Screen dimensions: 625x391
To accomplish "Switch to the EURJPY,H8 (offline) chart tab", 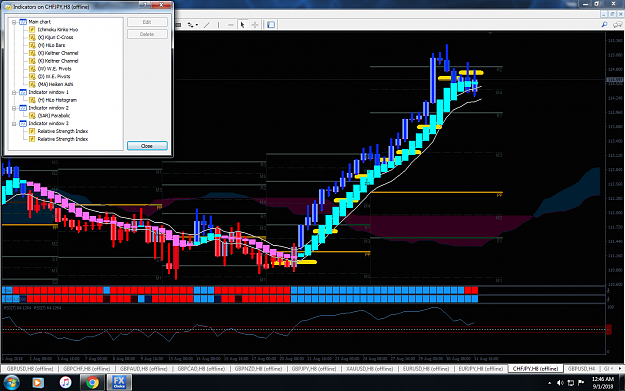I will (481, 369).
